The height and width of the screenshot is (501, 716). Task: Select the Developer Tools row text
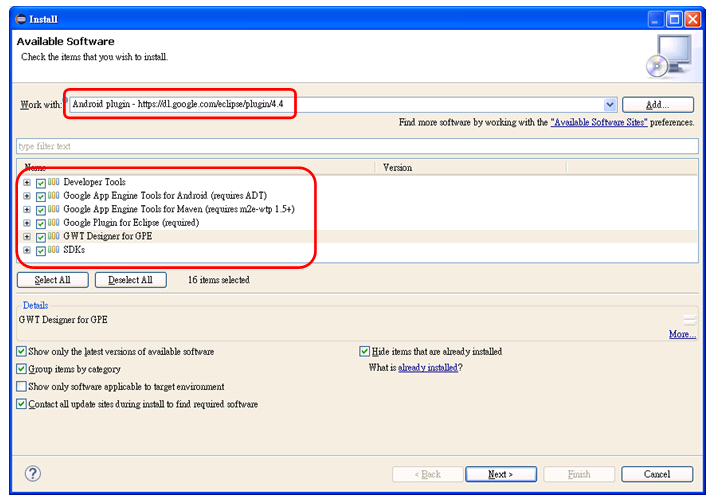(x=95, y=182)
